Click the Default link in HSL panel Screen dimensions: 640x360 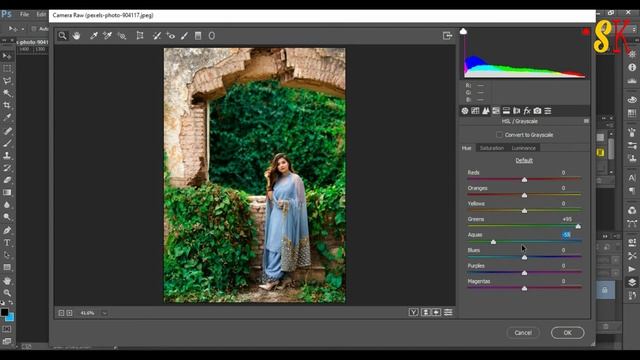coord(524,160)
